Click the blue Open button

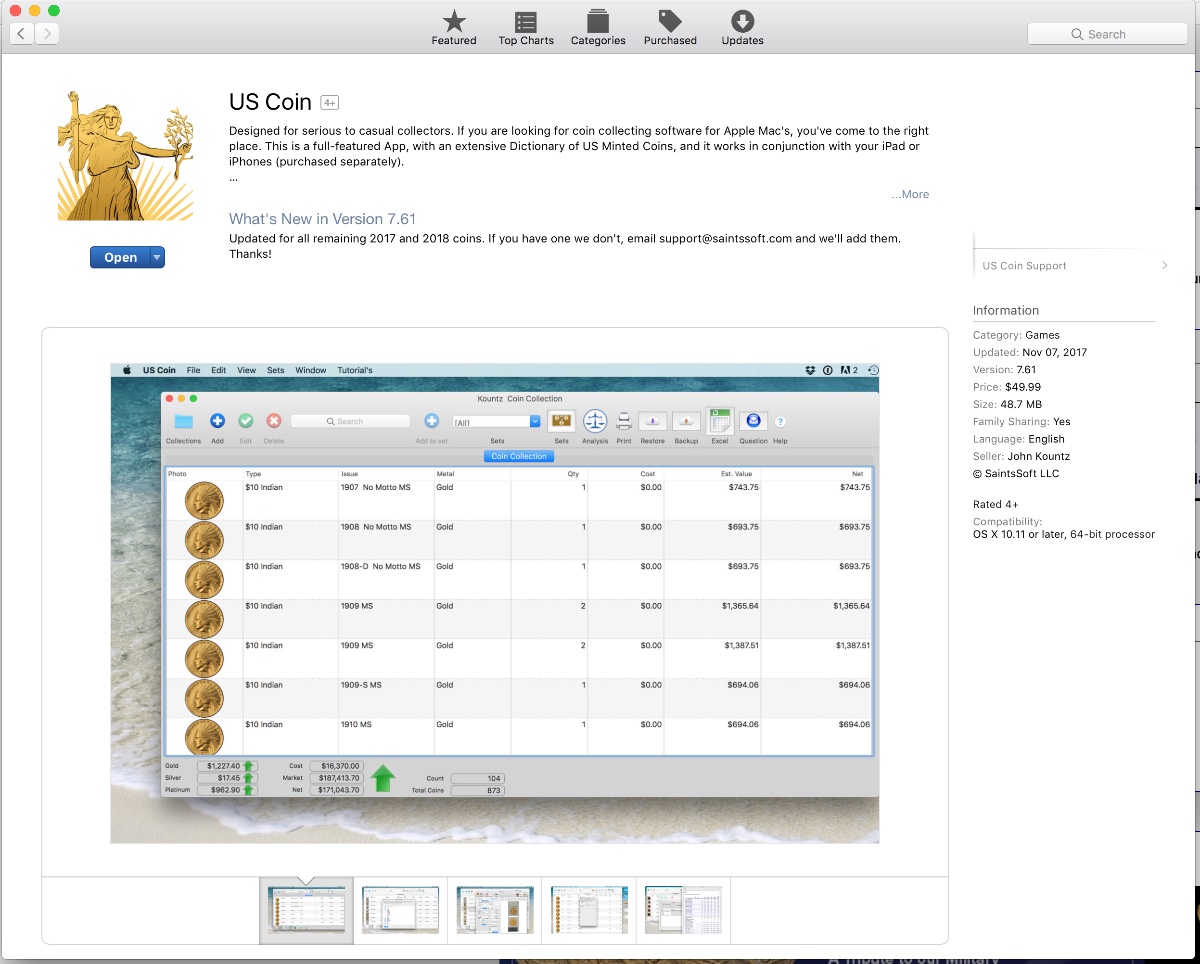click(120, 257)
